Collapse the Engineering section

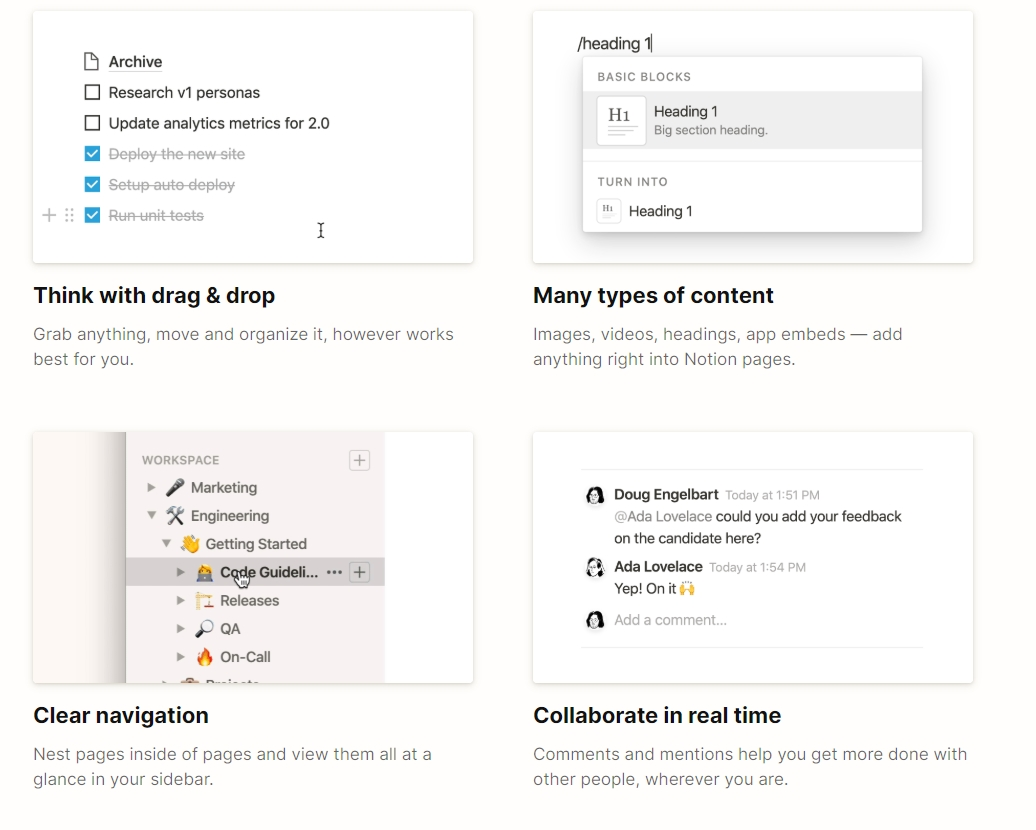(x=152, y=517)
